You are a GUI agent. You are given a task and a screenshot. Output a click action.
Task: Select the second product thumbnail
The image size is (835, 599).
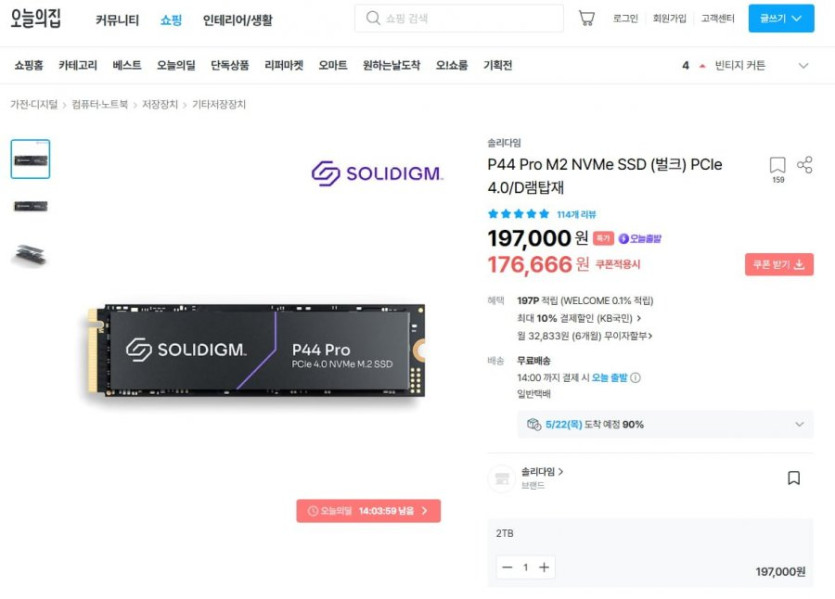(x=30, y=206)
